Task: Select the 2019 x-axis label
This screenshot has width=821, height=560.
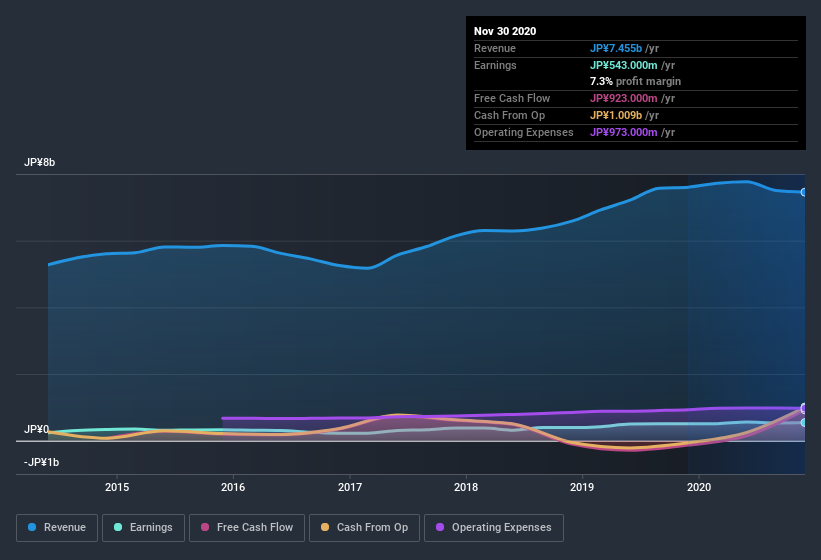Action: click(583, 487)
